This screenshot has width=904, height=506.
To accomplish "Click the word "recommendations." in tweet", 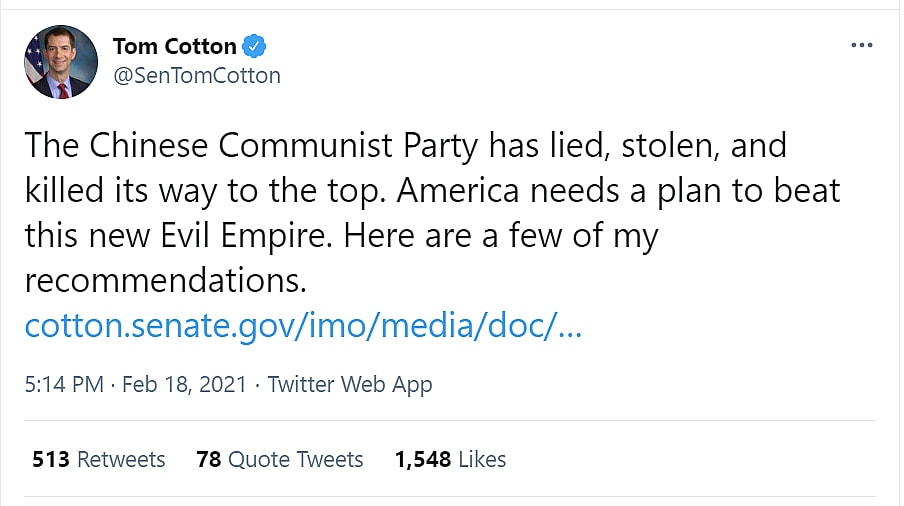I will coord(165,281).
